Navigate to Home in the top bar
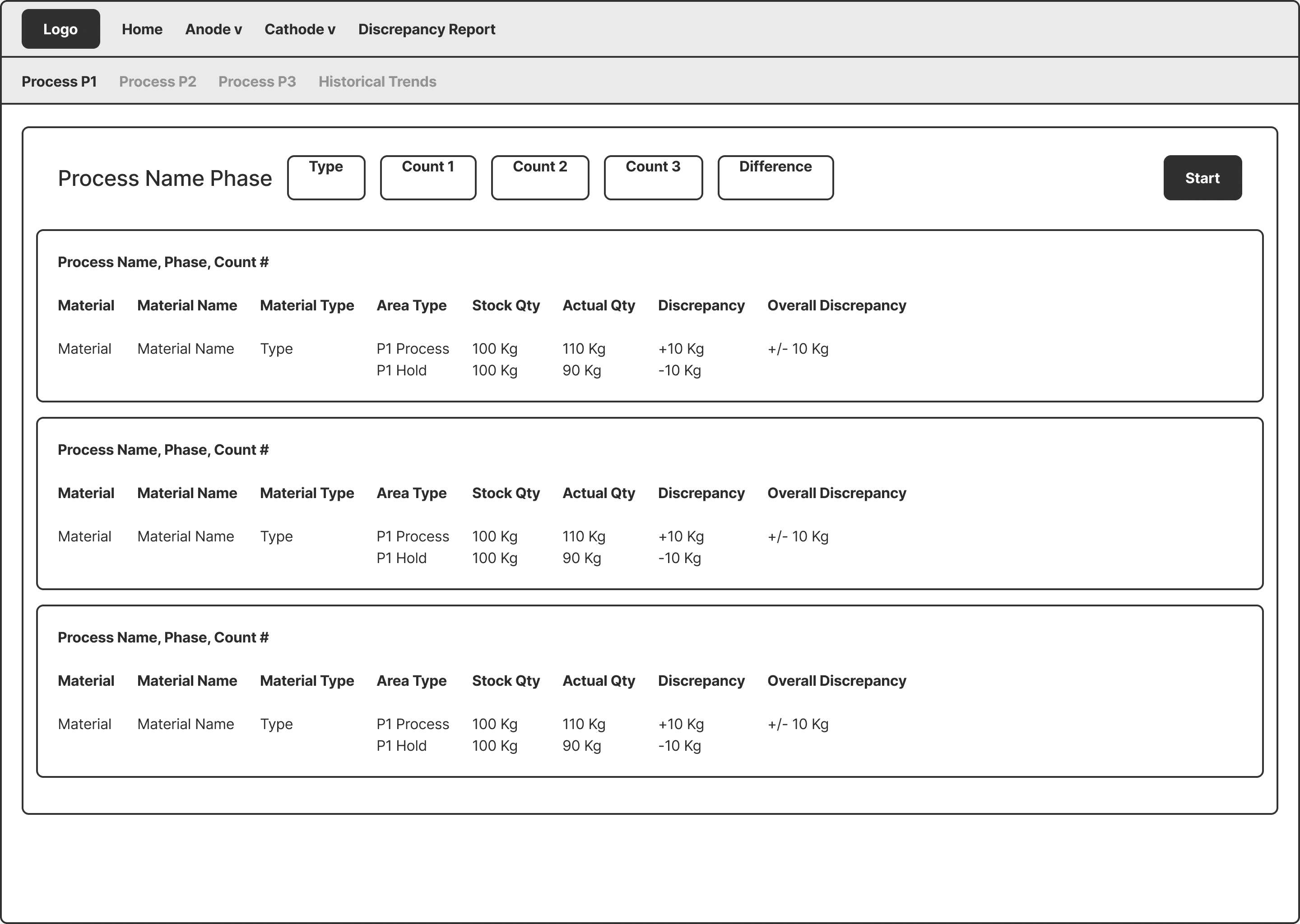This screenshot has width=1300, height=924. (x=142, y=29)
